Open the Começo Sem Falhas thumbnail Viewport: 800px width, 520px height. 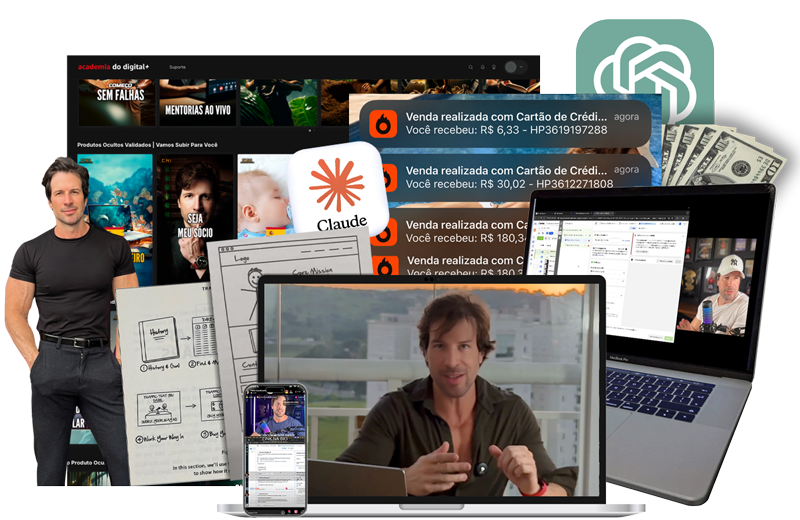pos(117,102)
